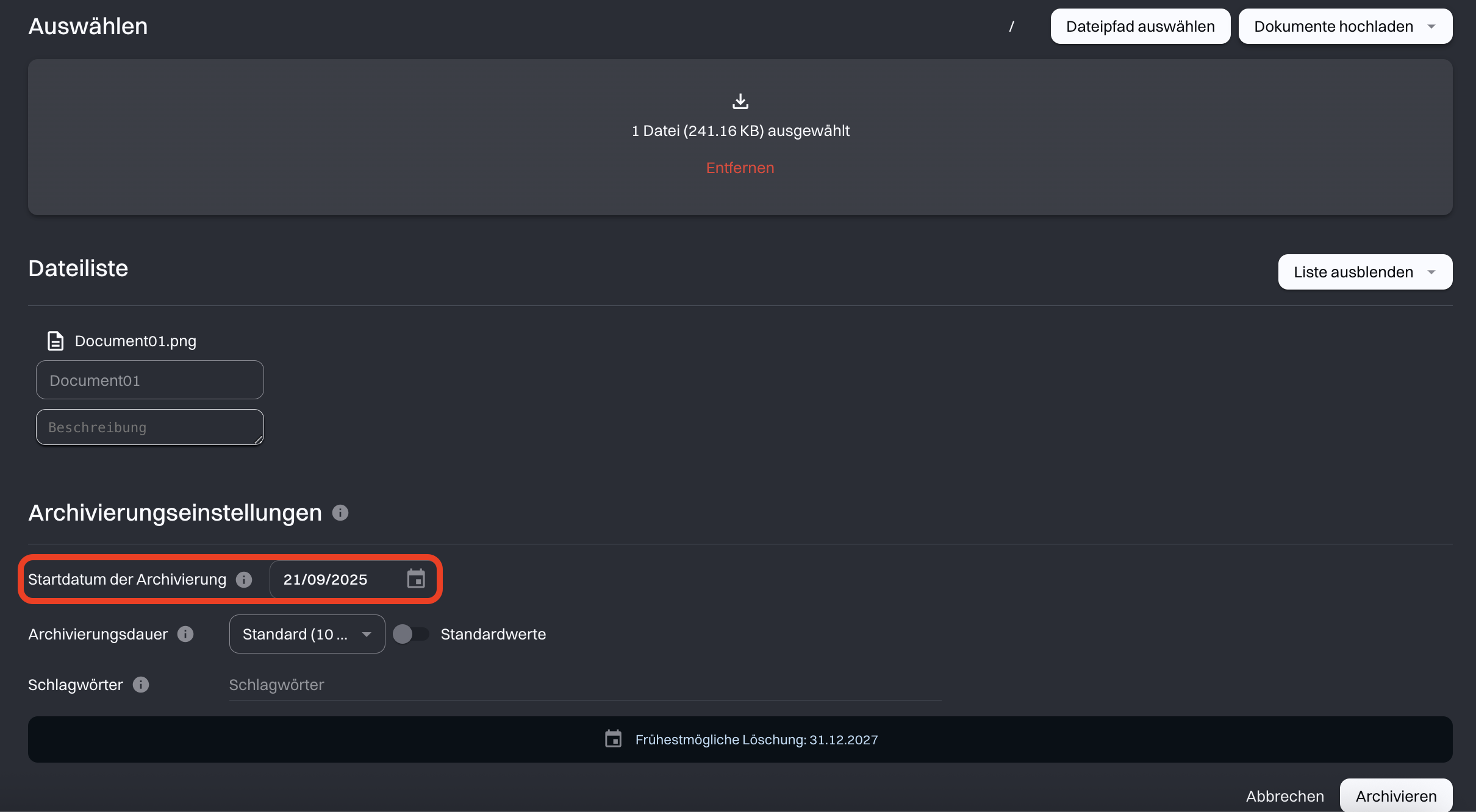The width and height of the screenshot is (1476, 812).
Task: Click the Document01.png file icon
Action: (x=56, y=341)
